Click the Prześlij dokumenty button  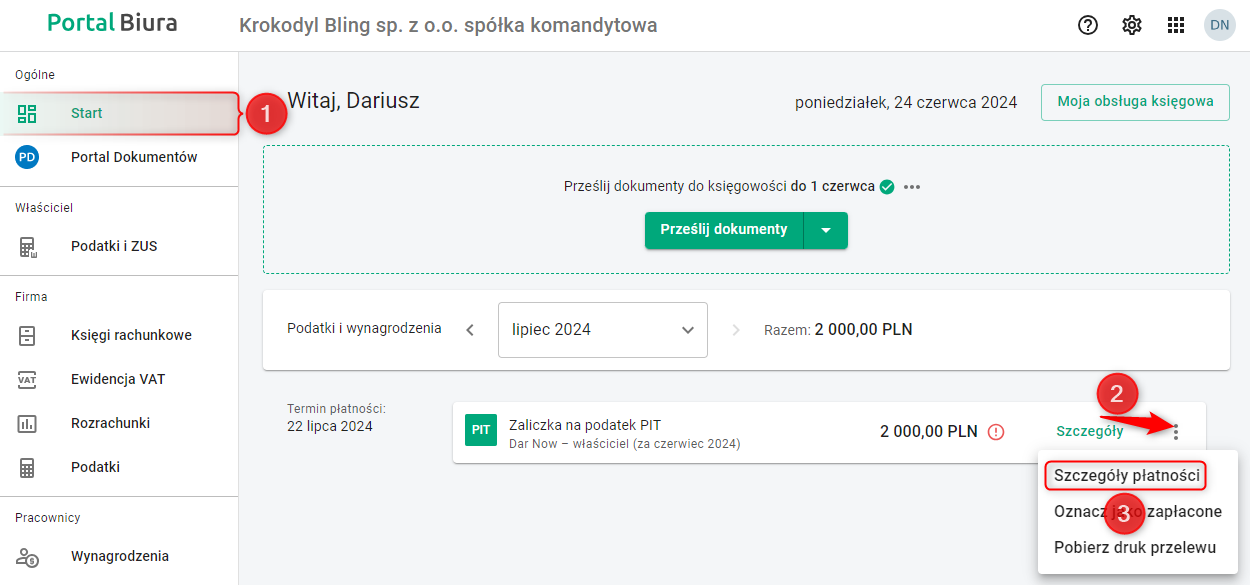click(724, 230)
